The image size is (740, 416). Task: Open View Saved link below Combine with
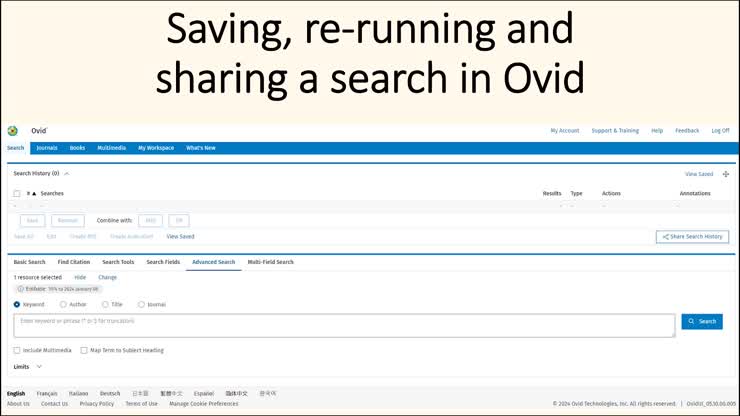(180, 237)
